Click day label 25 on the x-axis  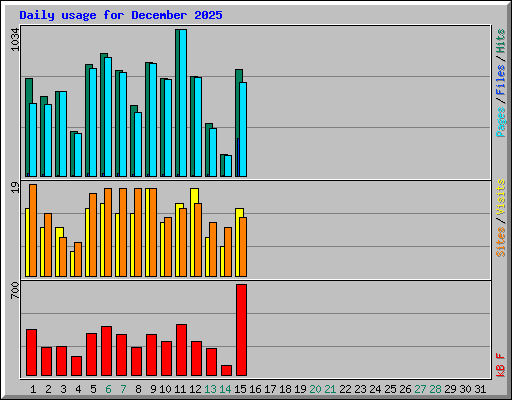(x=390, y=389)
